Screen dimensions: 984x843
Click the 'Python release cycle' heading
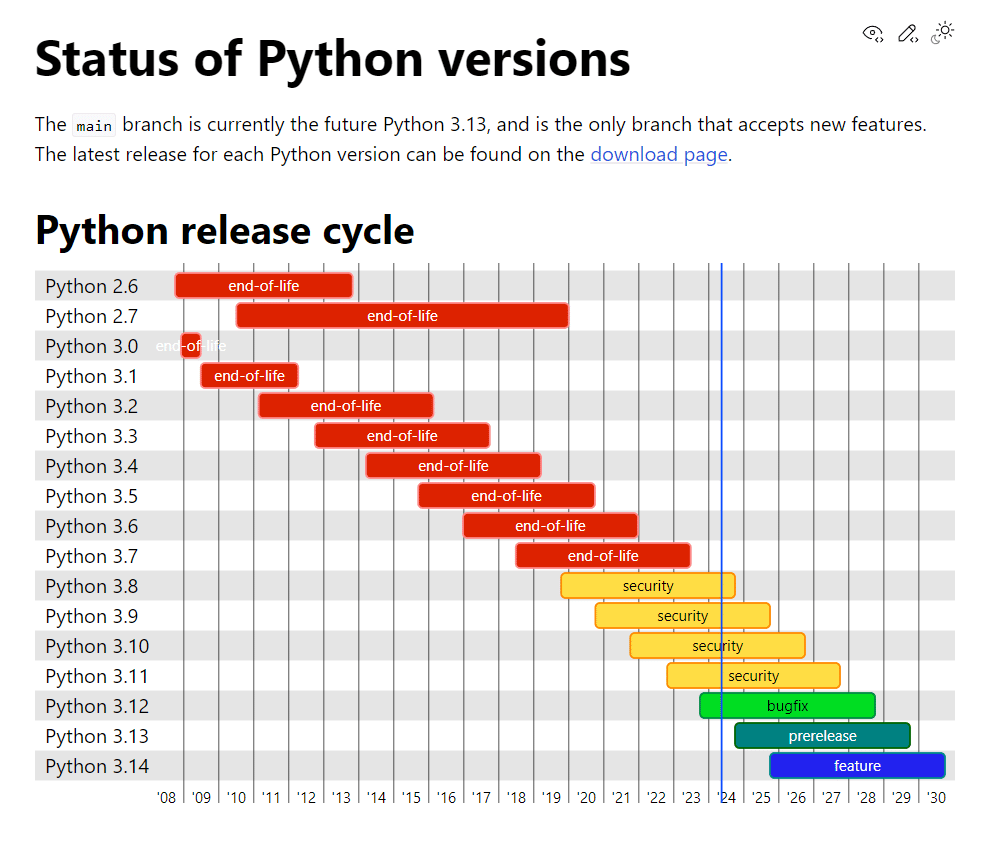[x=225, y=230]
